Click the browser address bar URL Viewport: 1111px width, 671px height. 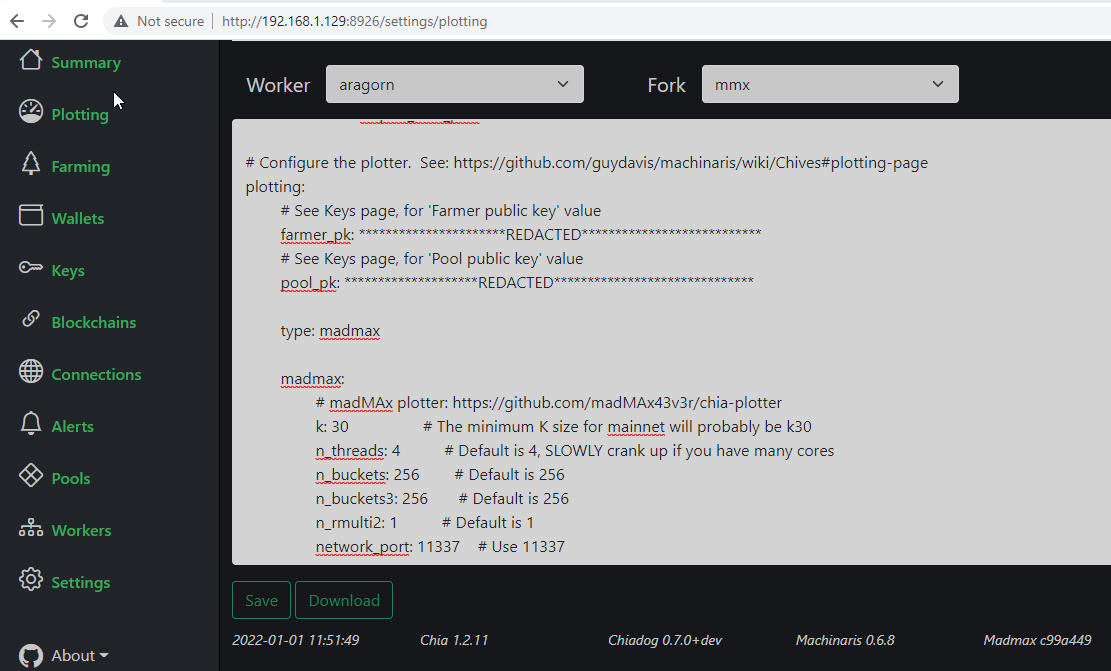click(x=354, y=21)
